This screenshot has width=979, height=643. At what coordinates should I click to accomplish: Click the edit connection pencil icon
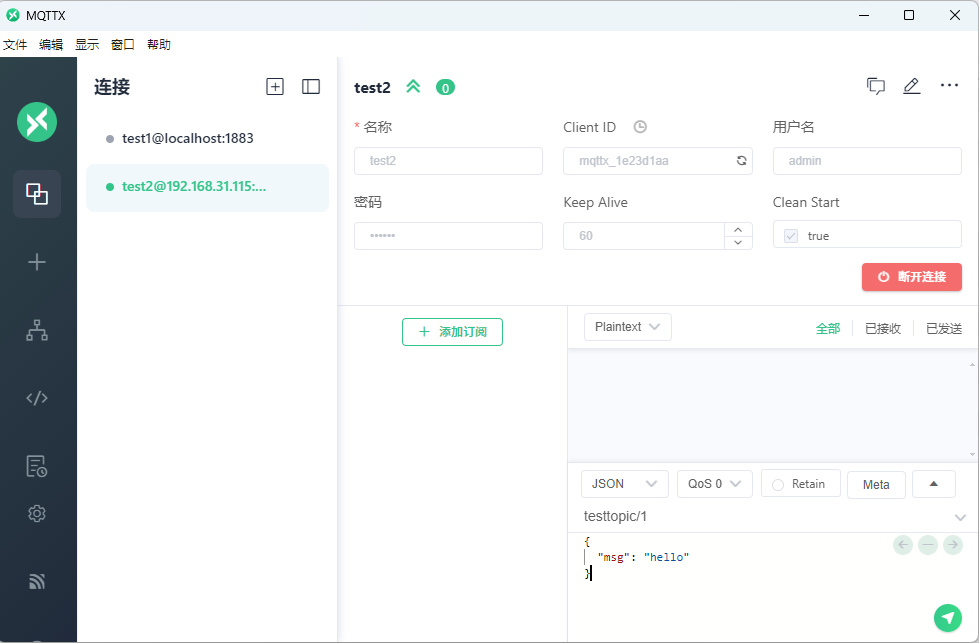911,86
